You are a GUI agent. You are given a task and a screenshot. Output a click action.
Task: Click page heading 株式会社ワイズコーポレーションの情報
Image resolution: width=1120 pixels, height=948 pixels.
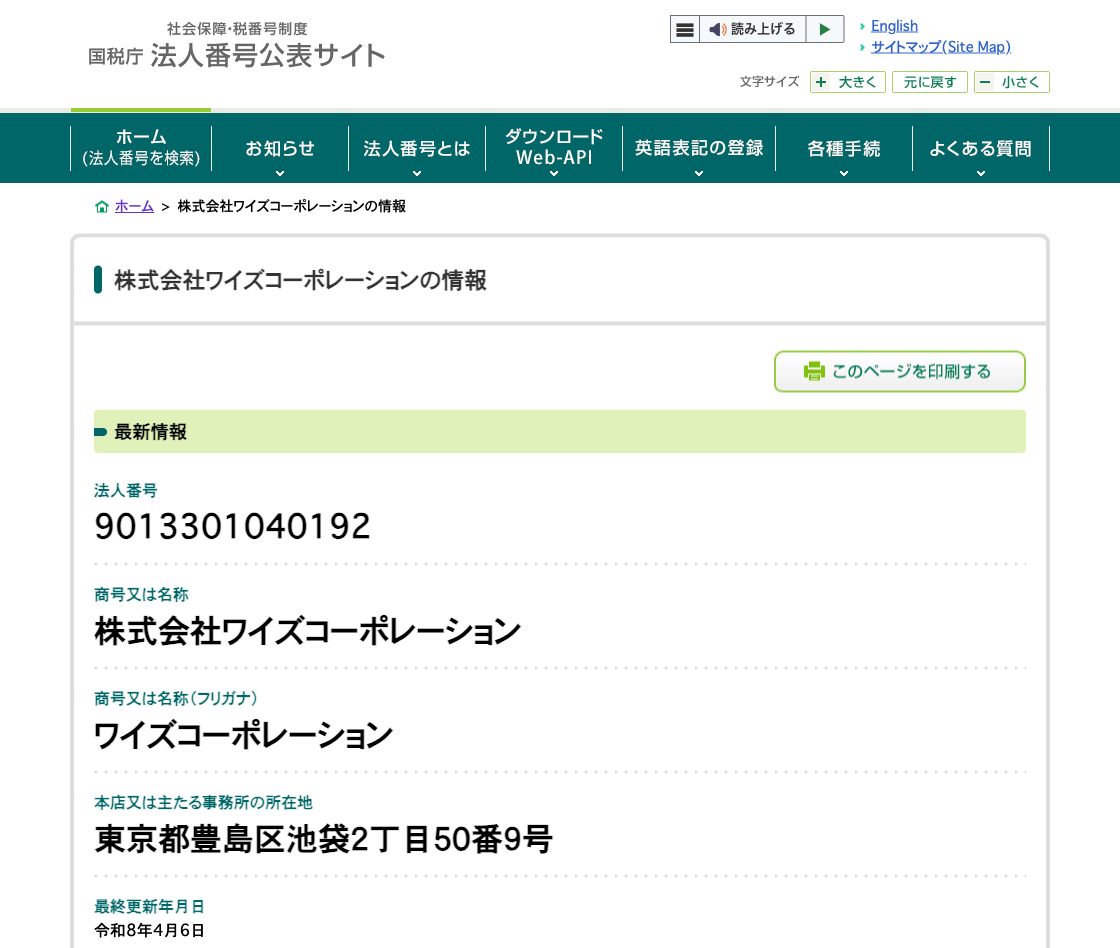coord(301,280)
